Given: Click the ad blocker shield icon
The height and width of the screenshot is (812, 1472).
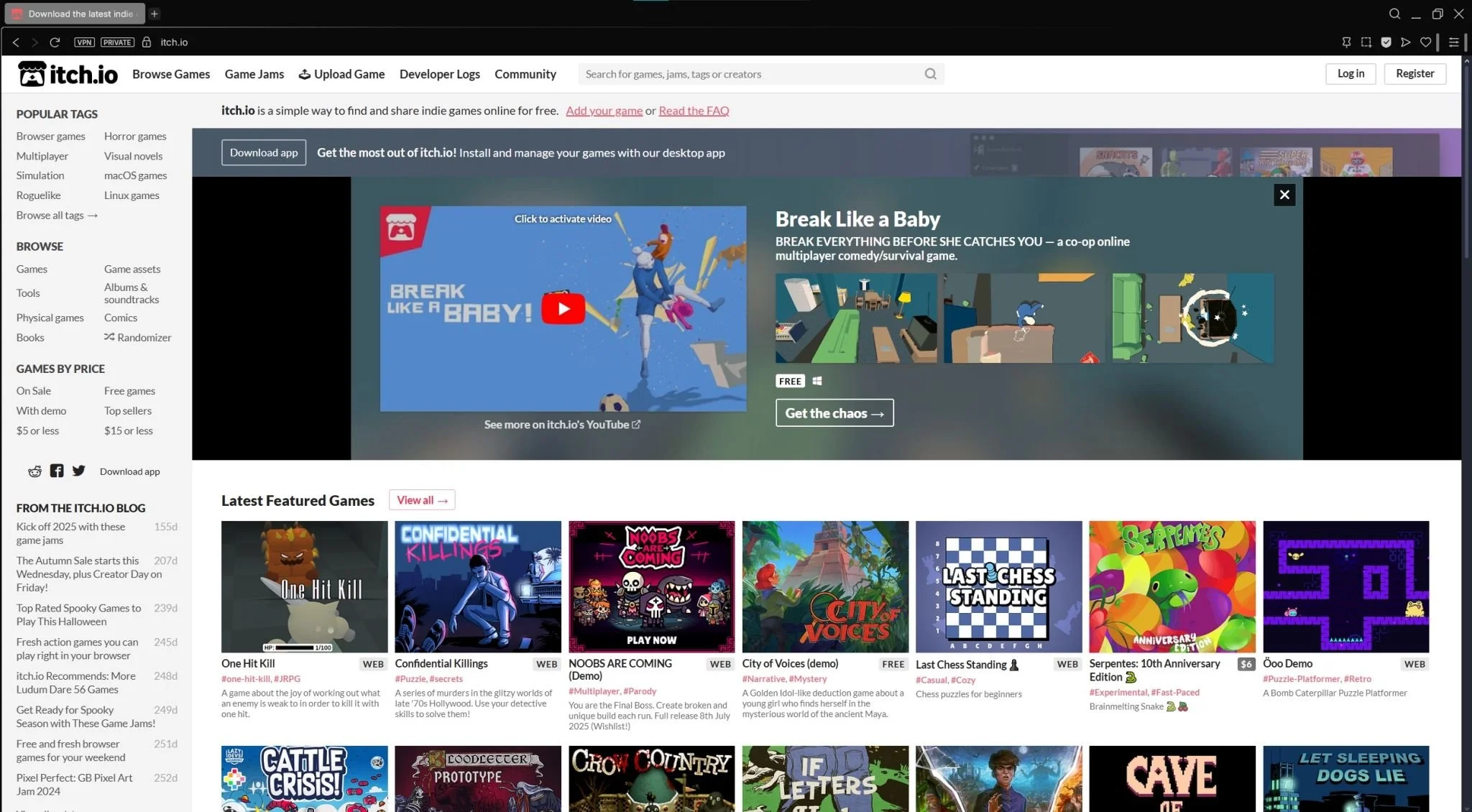Looking at the screenshot, I should (1386, 42).
